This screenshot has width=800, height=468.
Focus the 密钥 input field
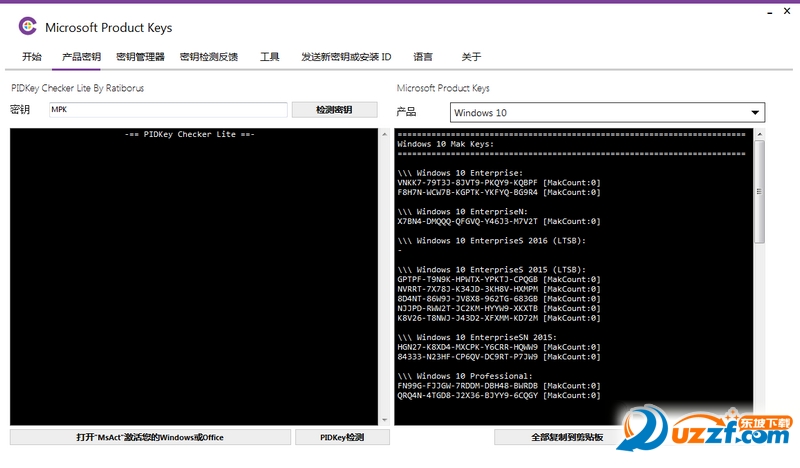coord(168,110)
